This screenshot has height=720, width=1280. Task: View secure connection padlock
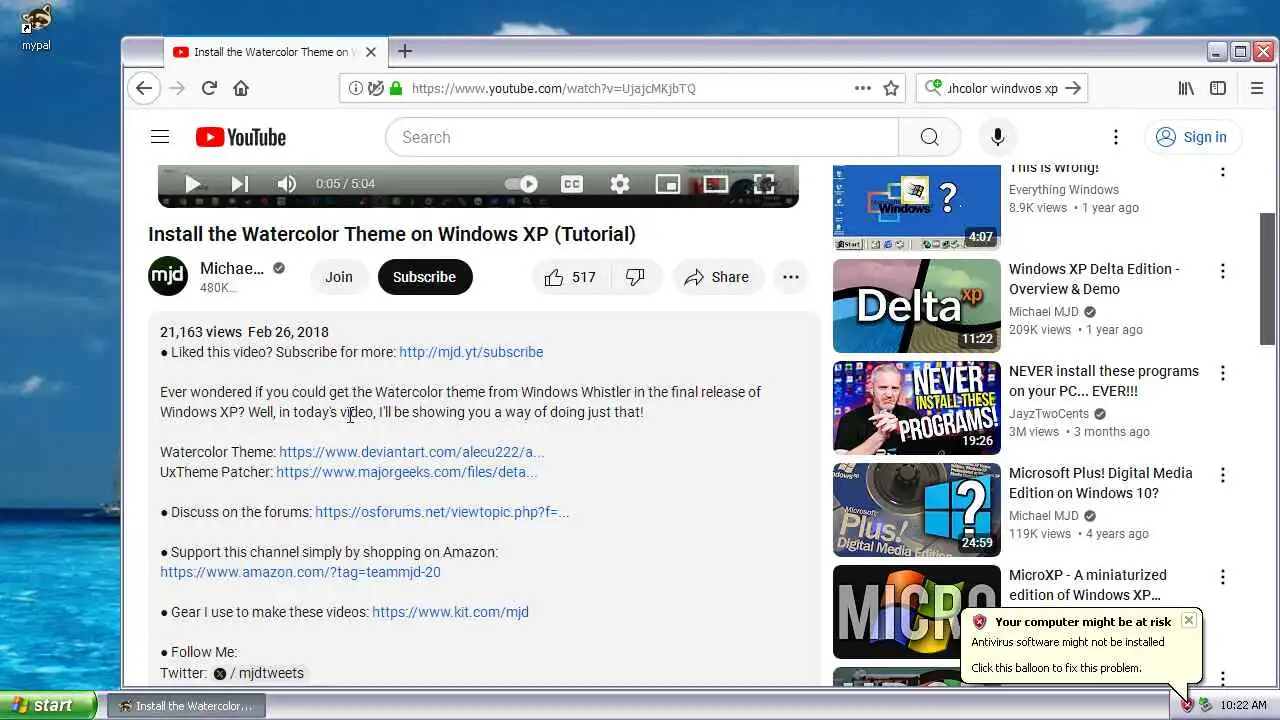tap(396, 88)
